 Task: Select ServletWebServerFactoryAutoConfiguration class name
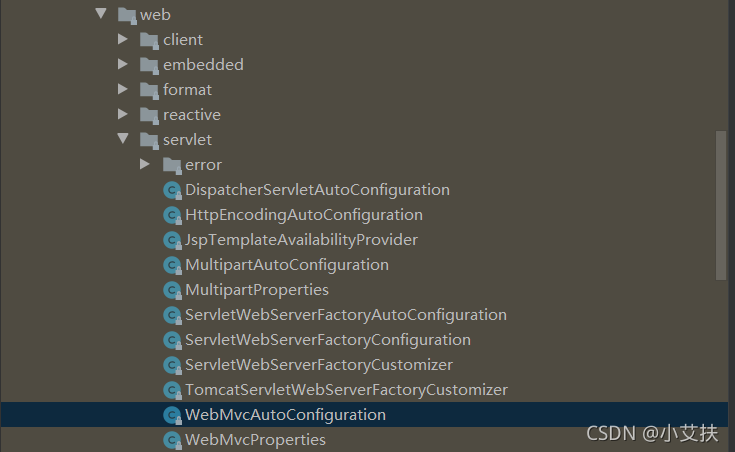(x=346, y=315)
